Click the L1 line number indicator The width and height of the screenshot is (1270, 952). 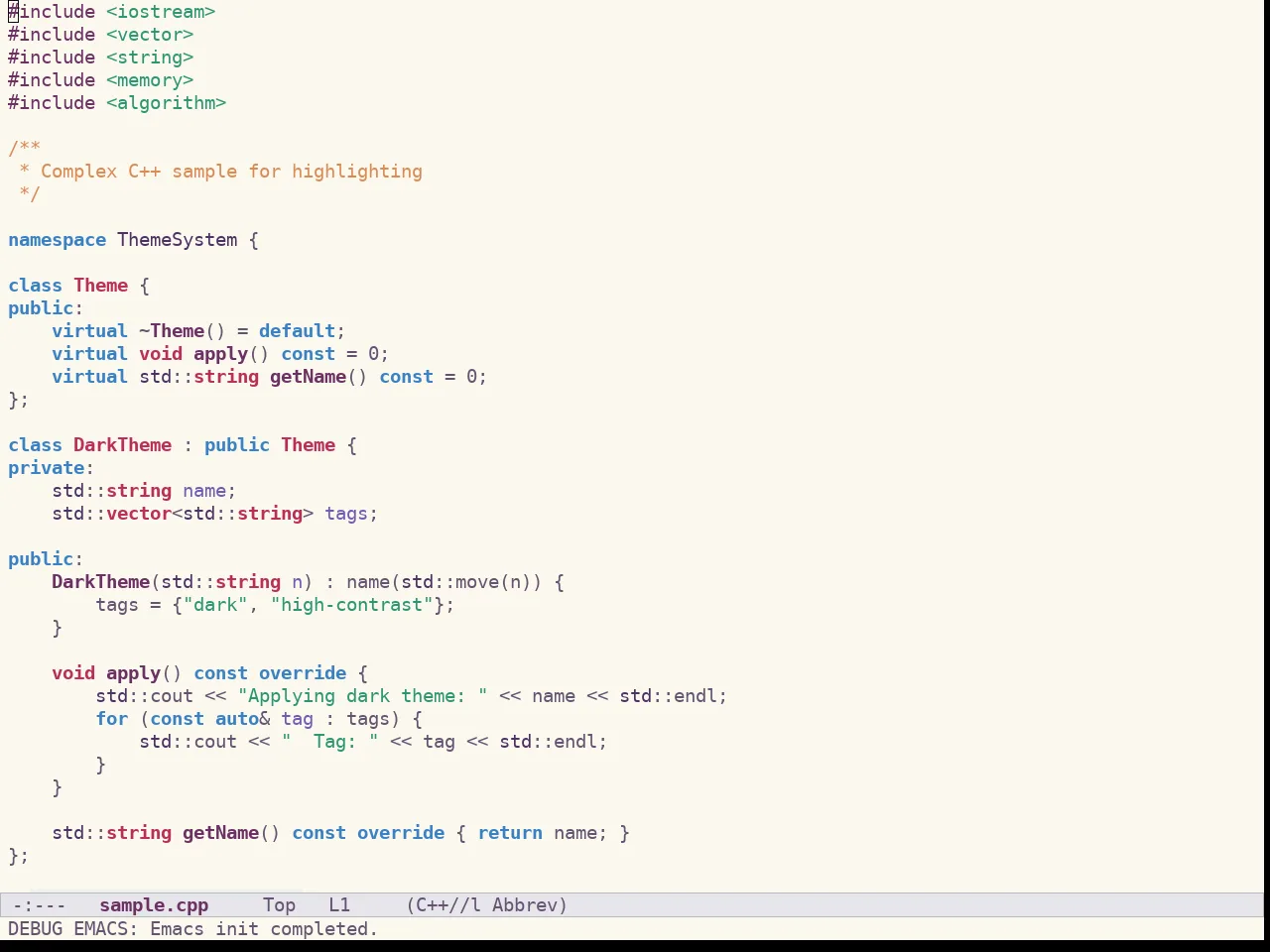(339, 905)
